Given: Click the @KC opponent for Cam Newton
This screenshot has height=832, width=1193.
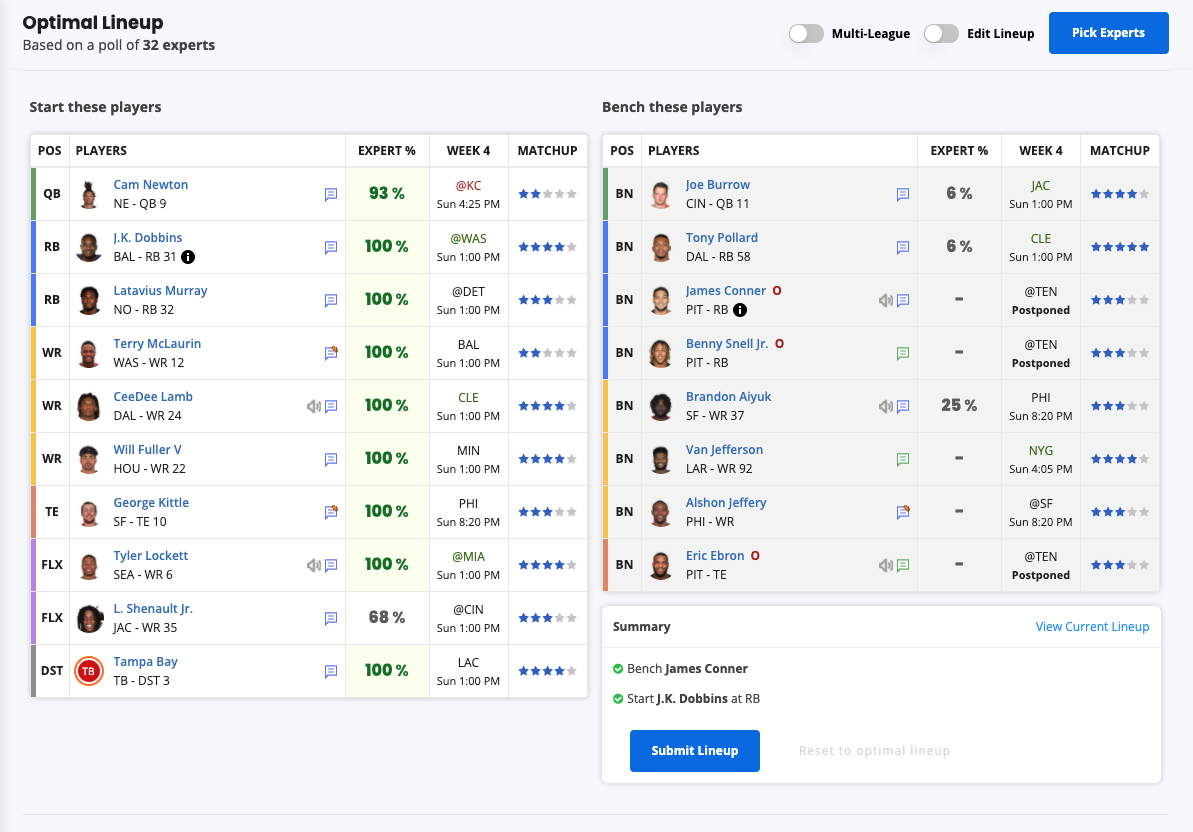Looking at the screenshot, I should [x=469, y=186].
